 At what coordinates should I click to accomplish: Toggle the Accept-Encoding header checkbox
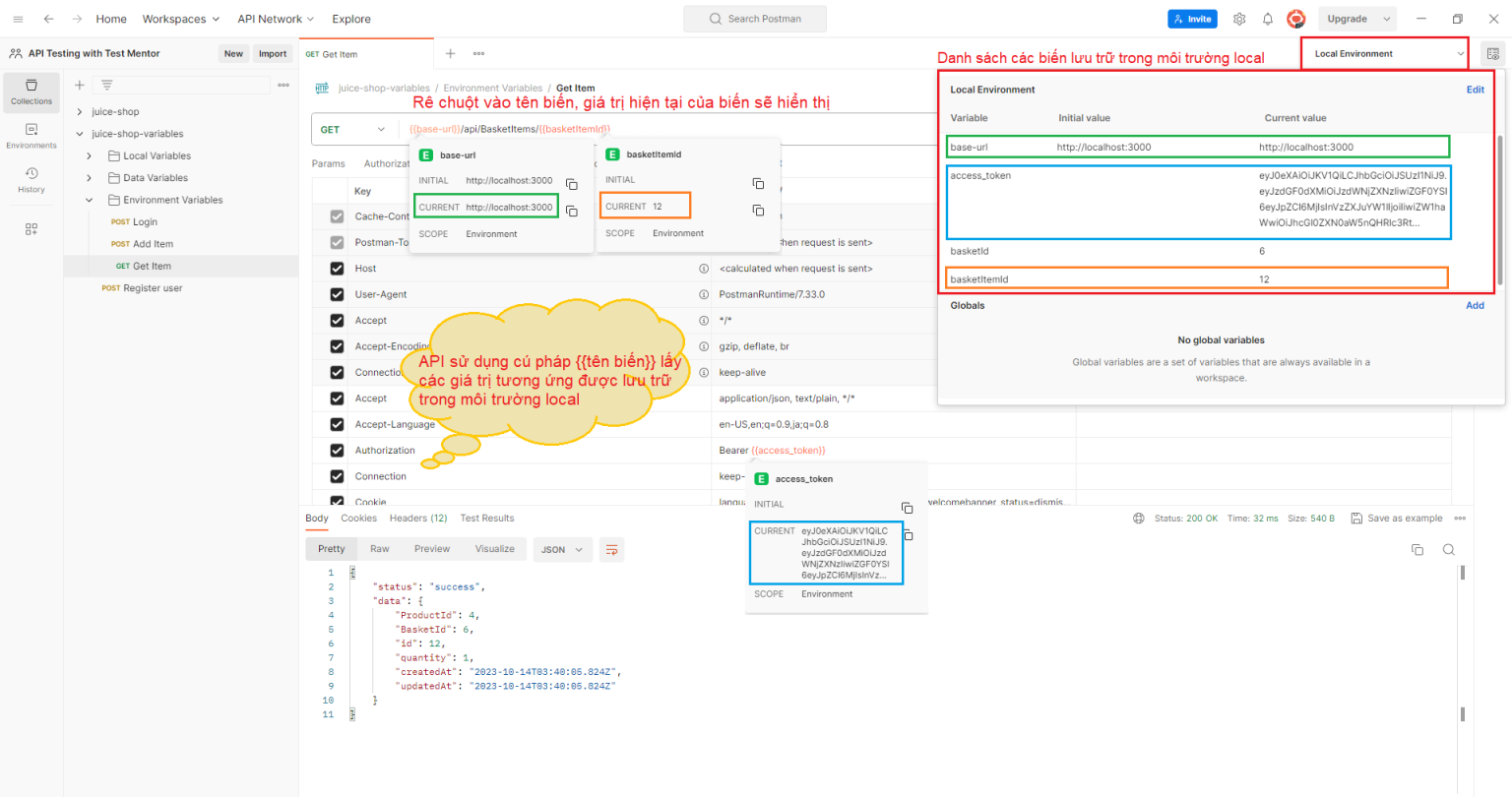(337, 346)
